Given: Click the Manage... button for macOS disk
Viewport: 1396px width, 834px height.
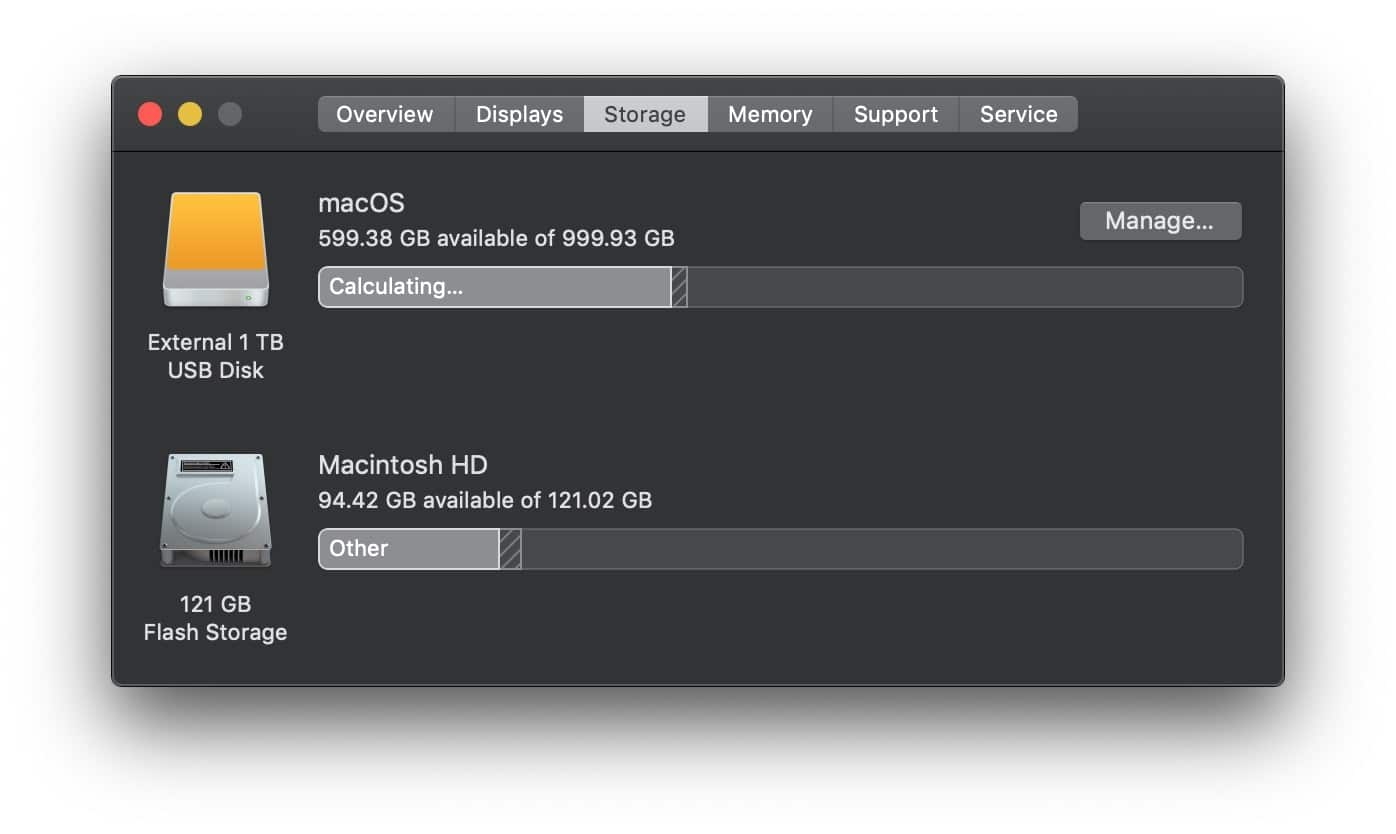Looking at the screenshot, I should pos(1160,221).
